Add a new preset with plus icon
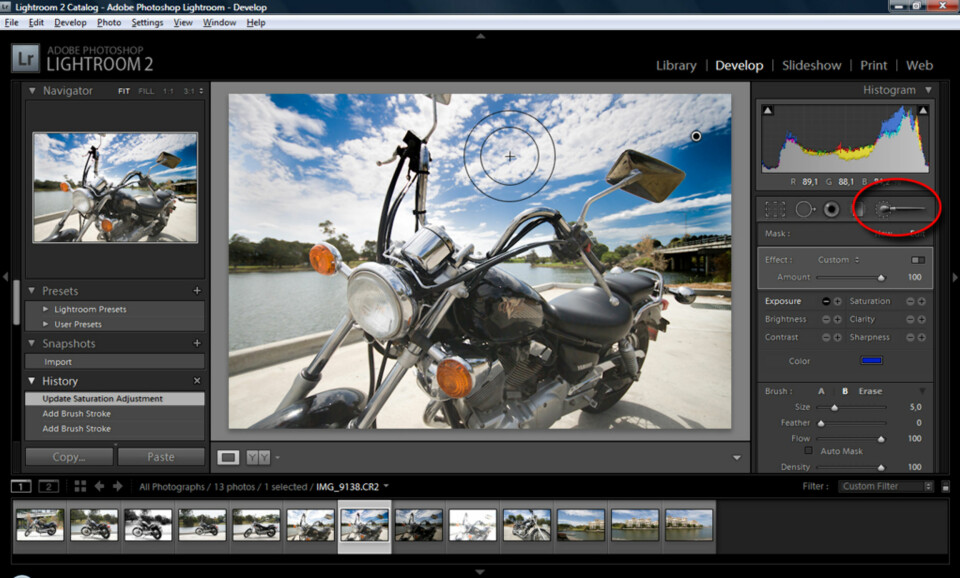This screenshot has height=578, width=960. [197, 291]
